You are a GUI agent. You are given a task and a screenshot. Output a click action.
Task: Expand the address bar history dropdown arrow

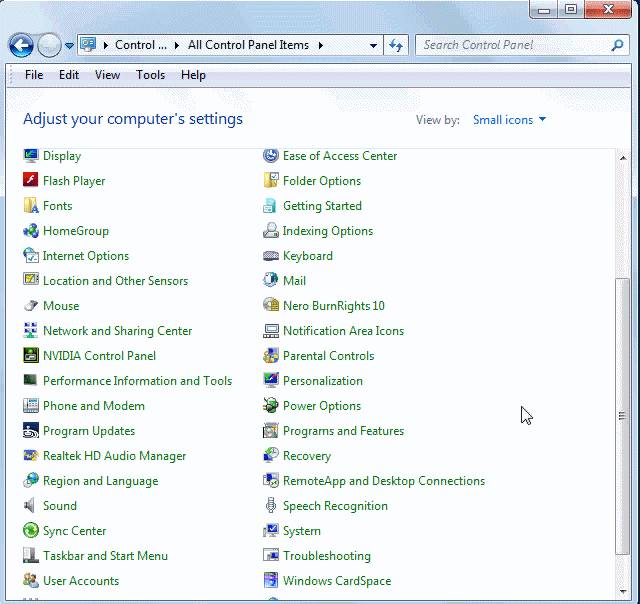[373, 45]
